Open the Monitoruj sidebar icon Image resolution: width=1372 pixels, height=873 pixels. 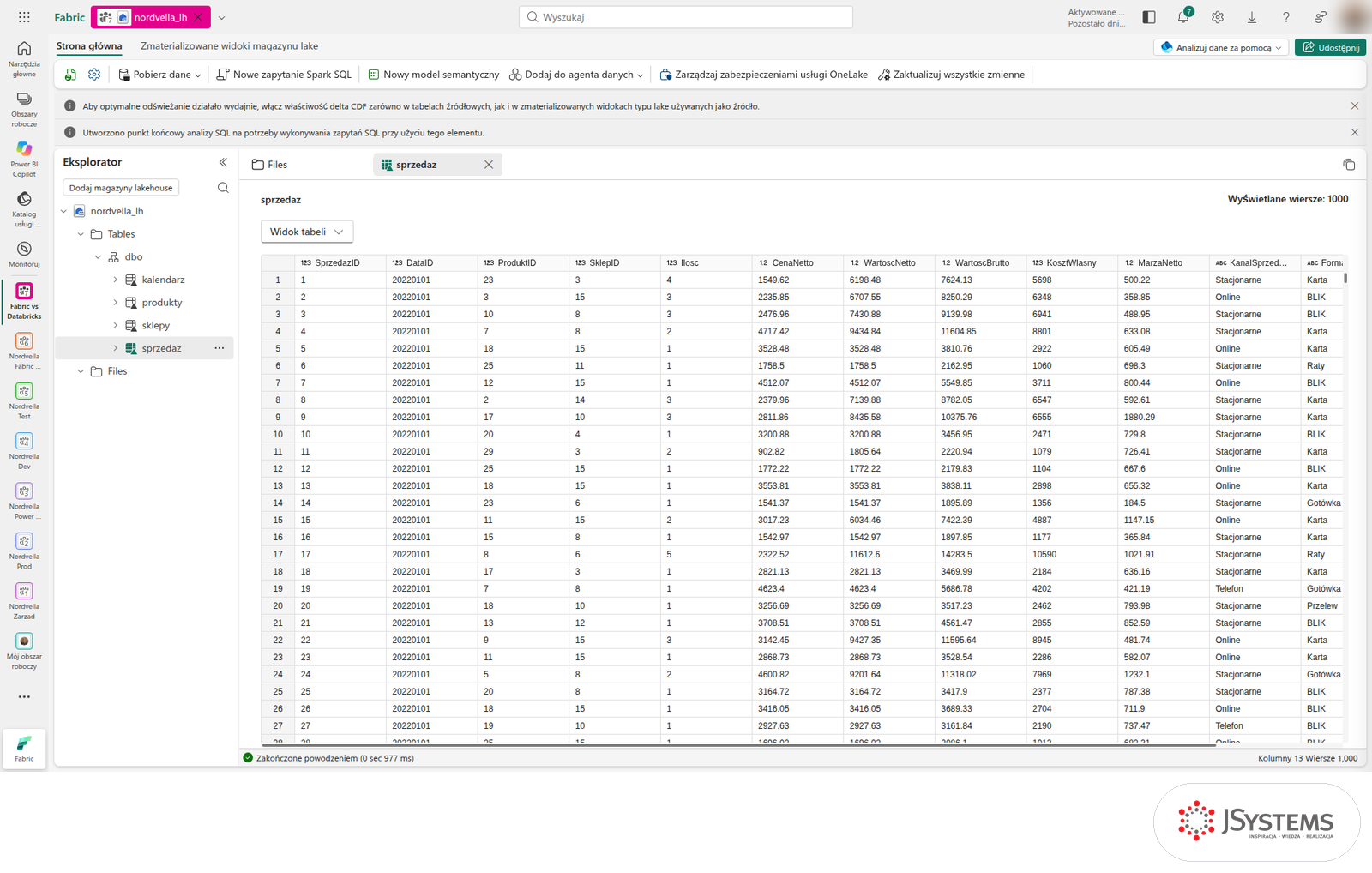(x=24, y=255)
